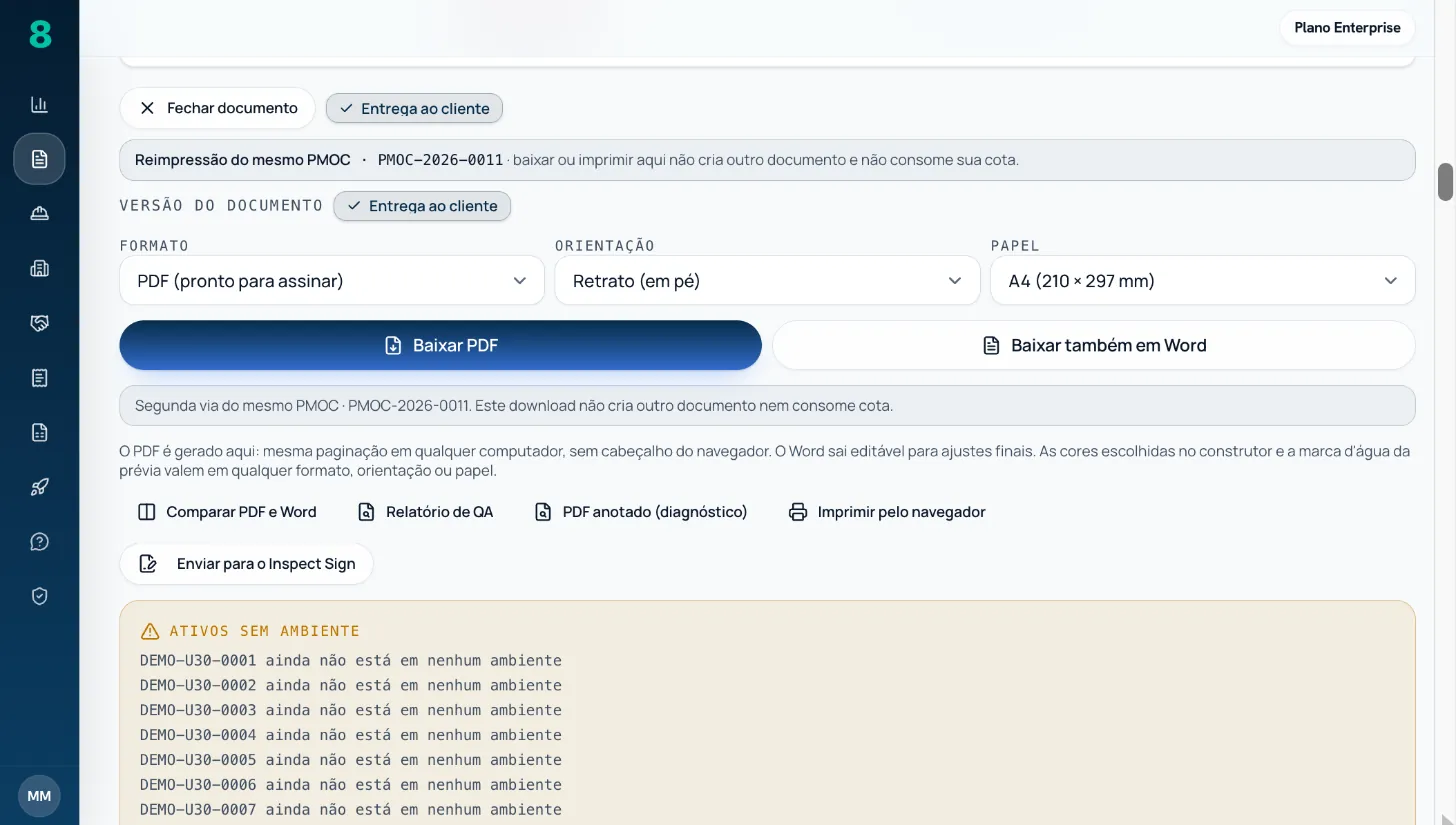Open the Orientação dropdown
This screenshot has width=1456, height=825.
[767, 281]
